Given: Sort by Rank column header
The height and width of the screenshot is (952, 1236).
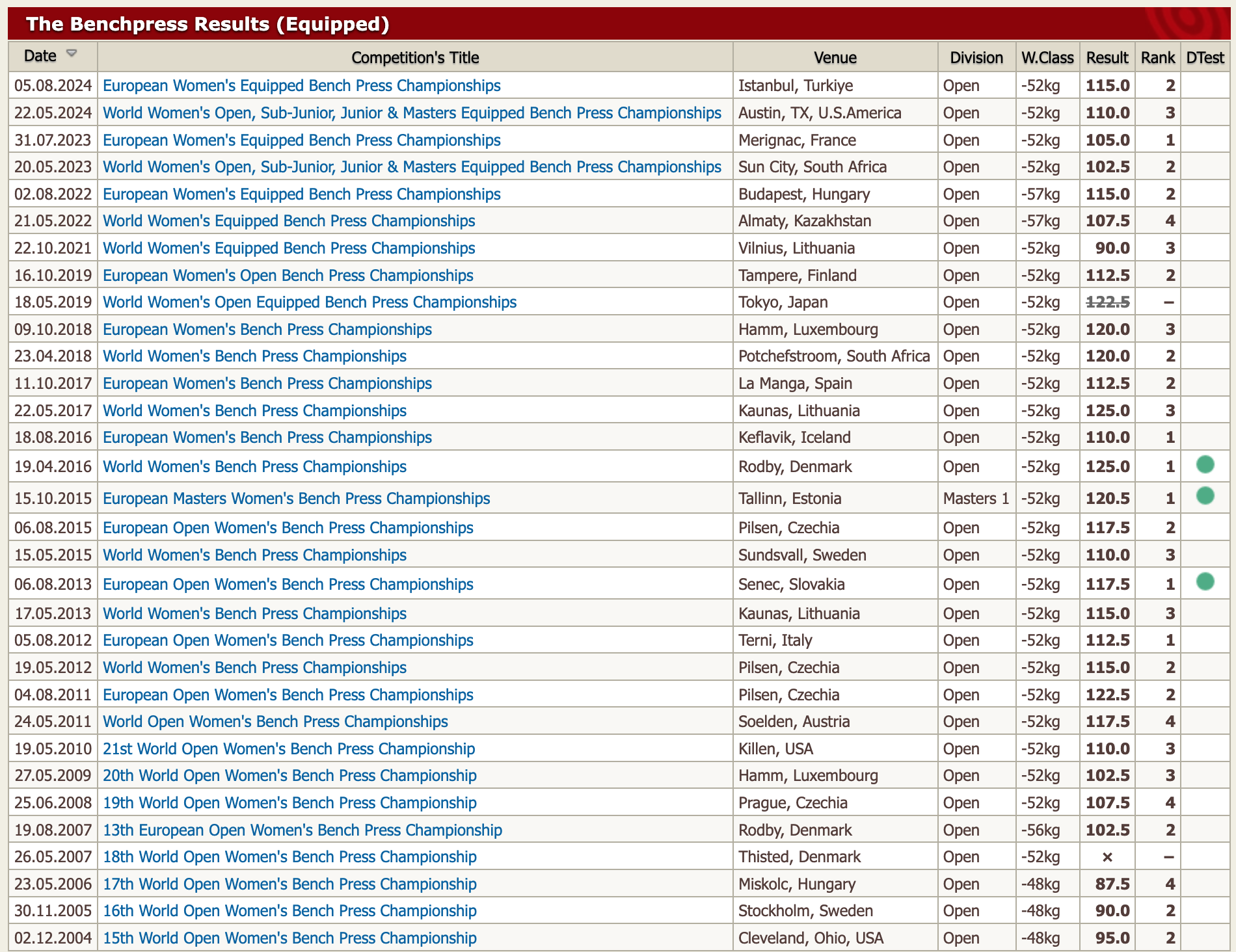Looking at the screenshot, I should (1158, 58).
